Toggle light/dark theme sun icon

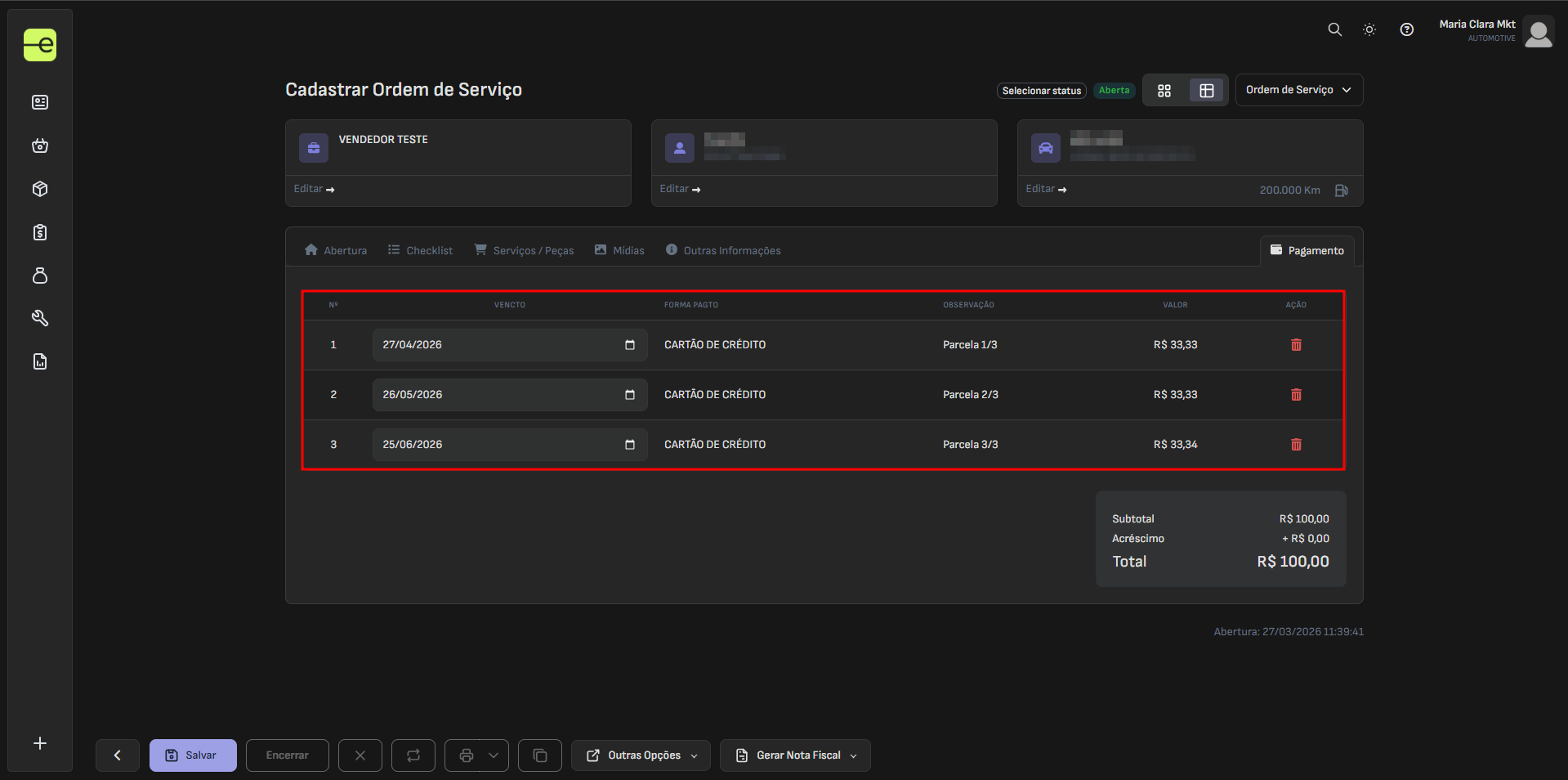tap(1369, 29)
